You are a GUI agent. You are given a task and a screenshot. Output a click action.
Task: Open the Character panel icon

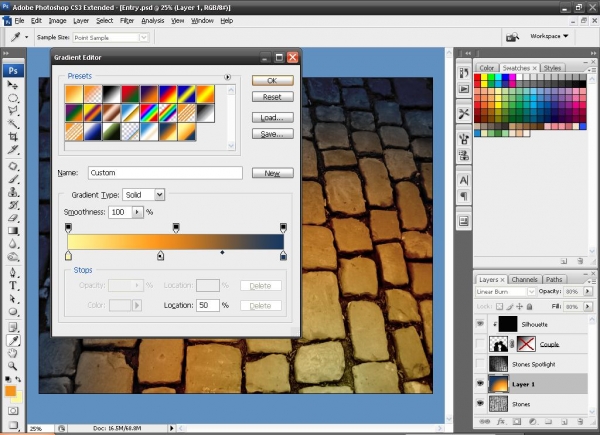tap(464, 180)
